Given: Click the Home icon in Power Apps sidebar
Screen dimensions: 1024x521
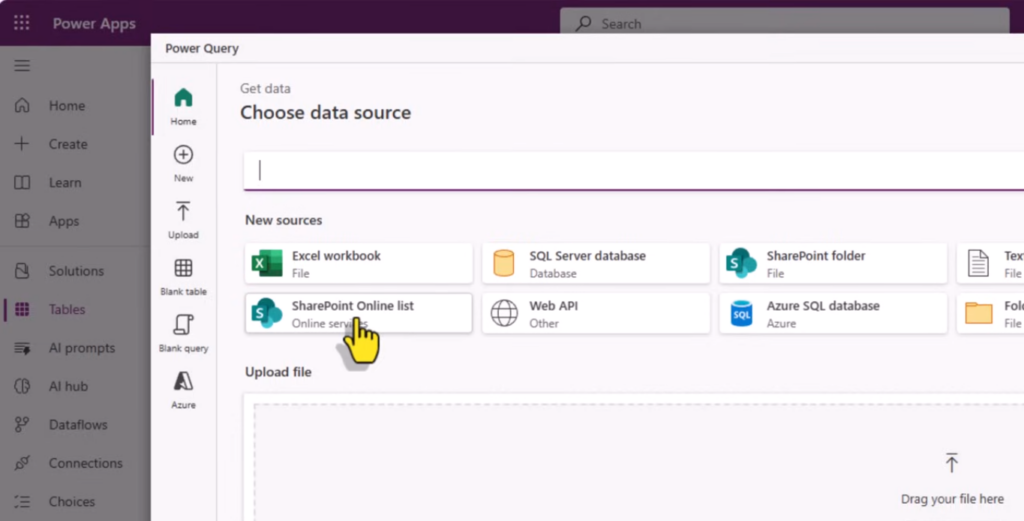Looking at the screenshot, I should pyautogui.click(x=22, y=105).
